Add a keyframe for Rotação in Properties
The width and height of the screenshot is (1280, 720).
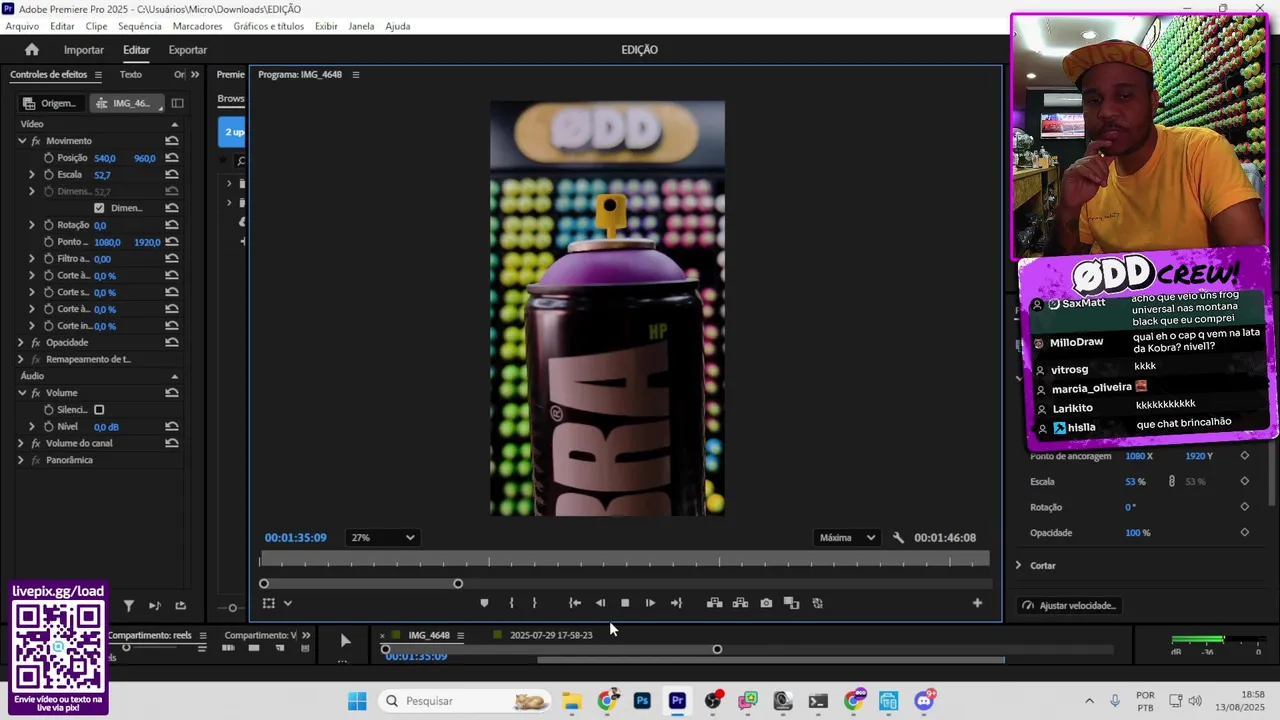point(1245,507)
